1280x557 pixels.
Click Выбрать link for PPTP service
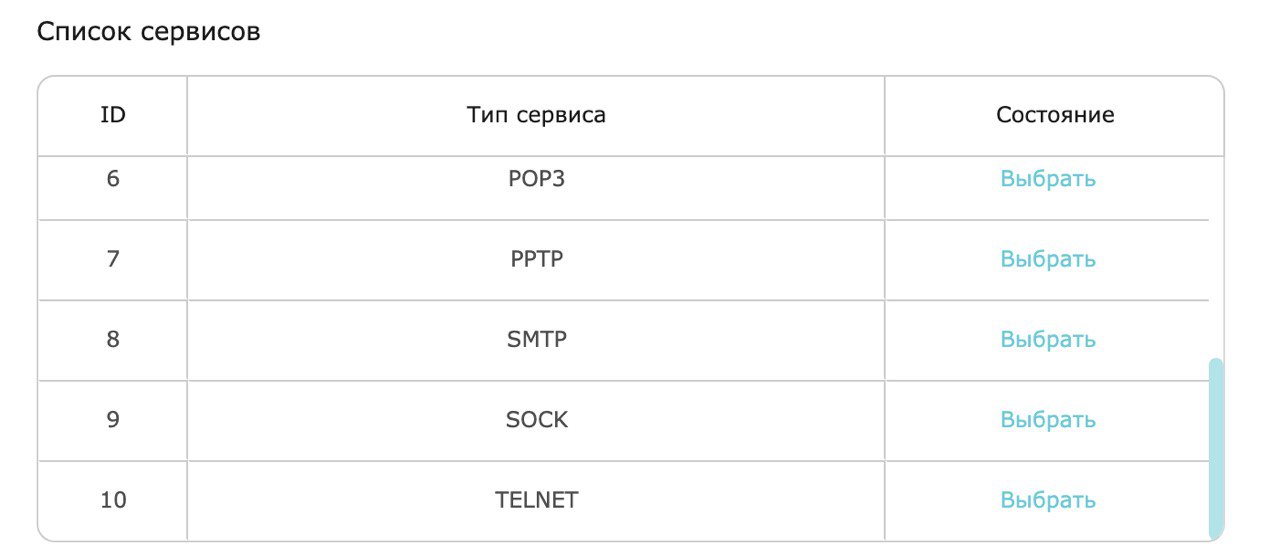pyautogui.click(x=1048, y=259)
